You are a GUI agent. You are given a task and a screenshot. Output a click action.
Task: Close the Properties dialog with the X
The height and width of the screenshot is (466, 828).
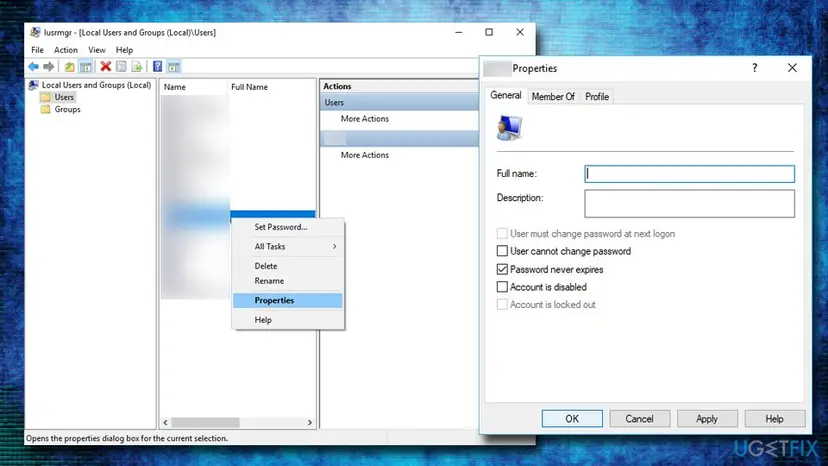[792, 68]
